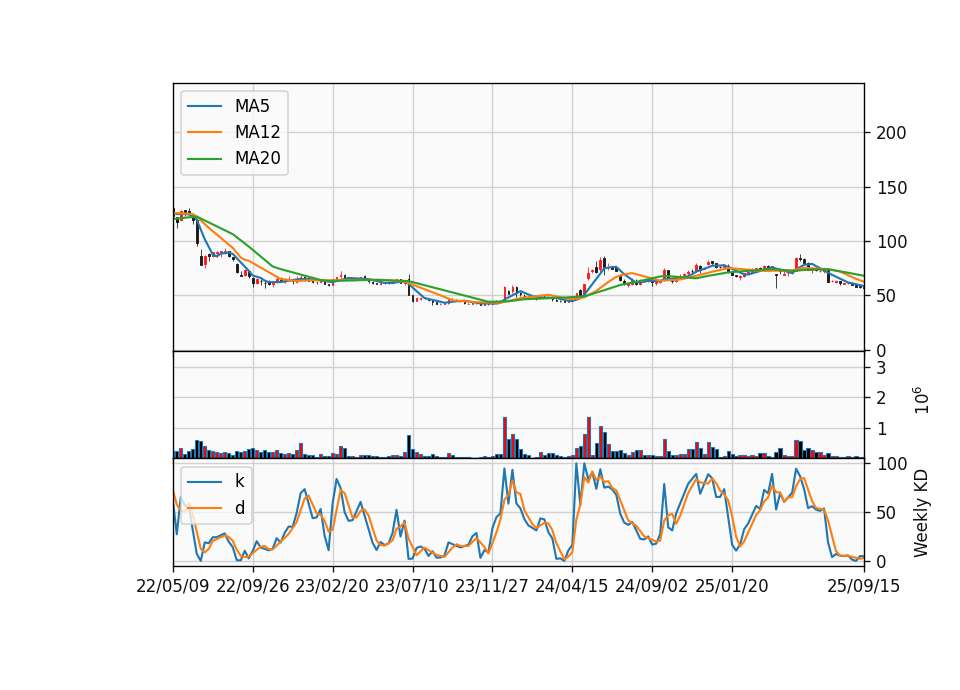Click the 50 price axis label on price chart

pyautogui.click(x=885, y=296)
